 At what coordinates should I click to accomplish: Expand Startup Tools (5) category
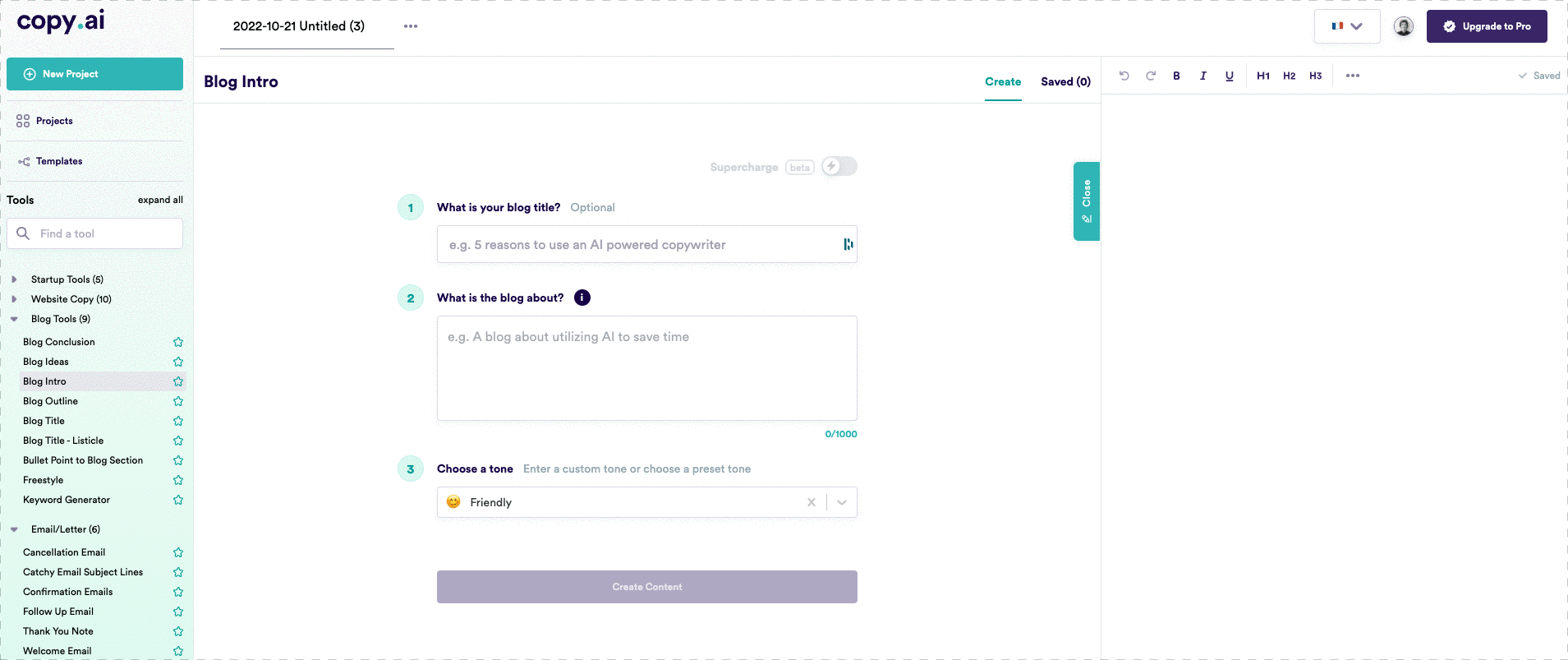14,279
